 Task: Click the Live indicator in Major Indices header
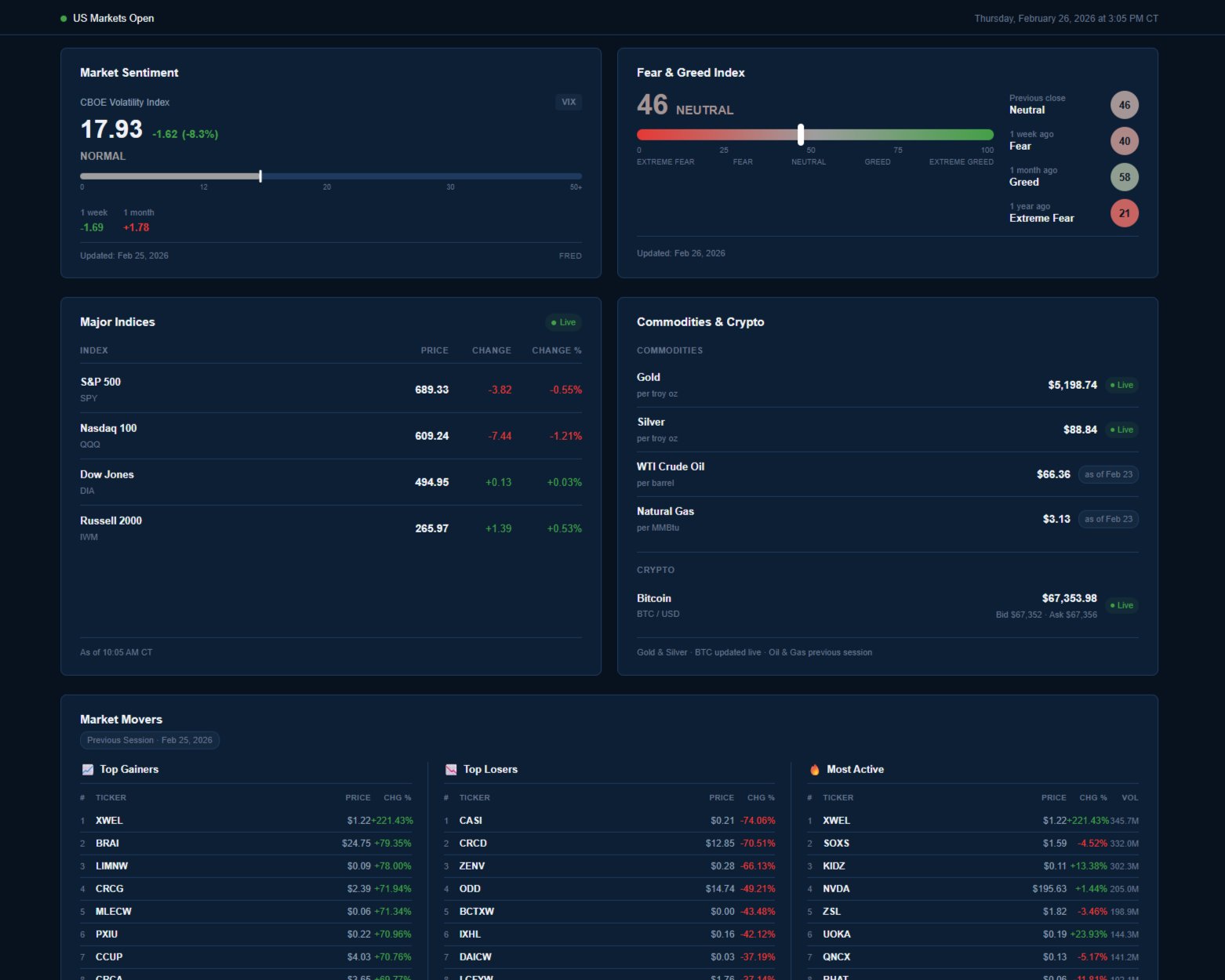(563, 322)
